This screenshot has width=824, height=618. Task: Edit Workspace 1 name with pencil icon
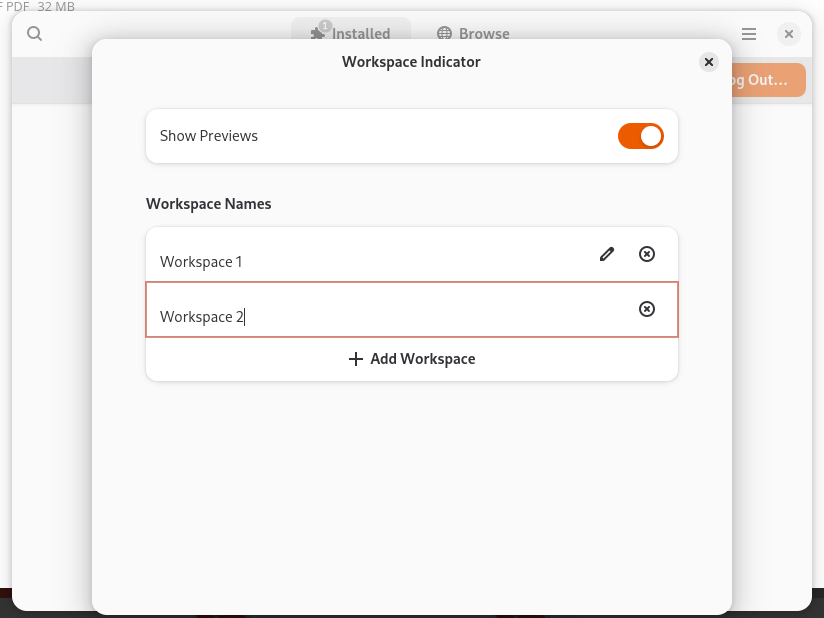coord(607,254)
